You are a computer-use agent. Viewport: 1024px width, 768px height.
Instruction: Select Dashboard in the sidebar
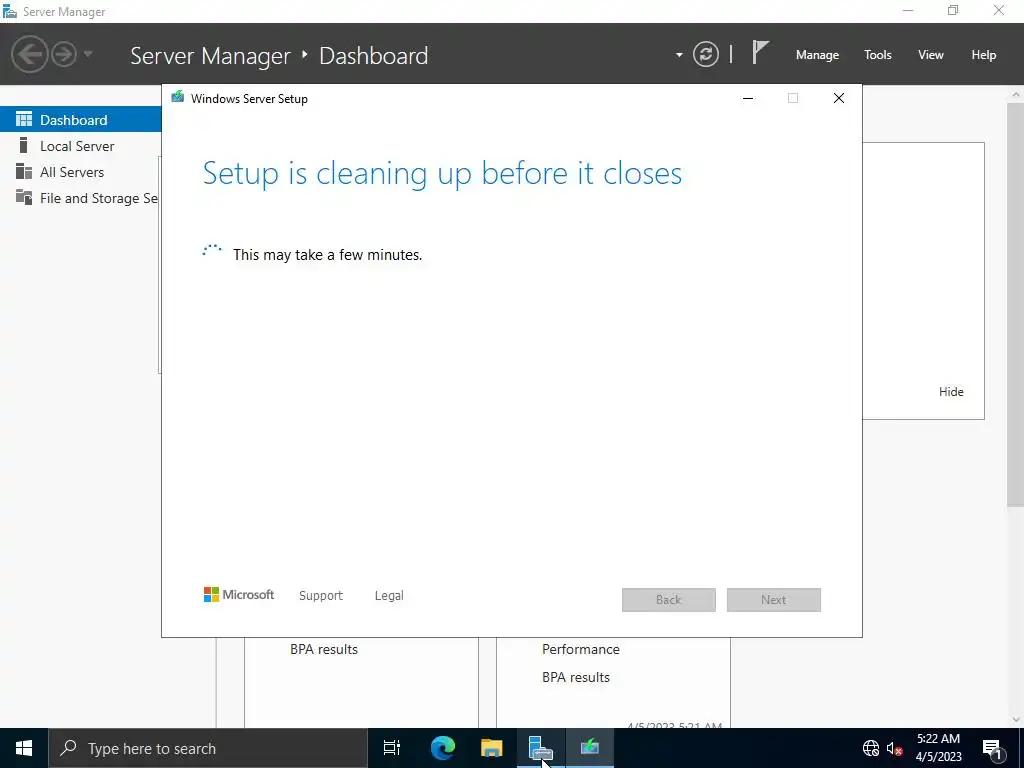(x=80, y=120)
